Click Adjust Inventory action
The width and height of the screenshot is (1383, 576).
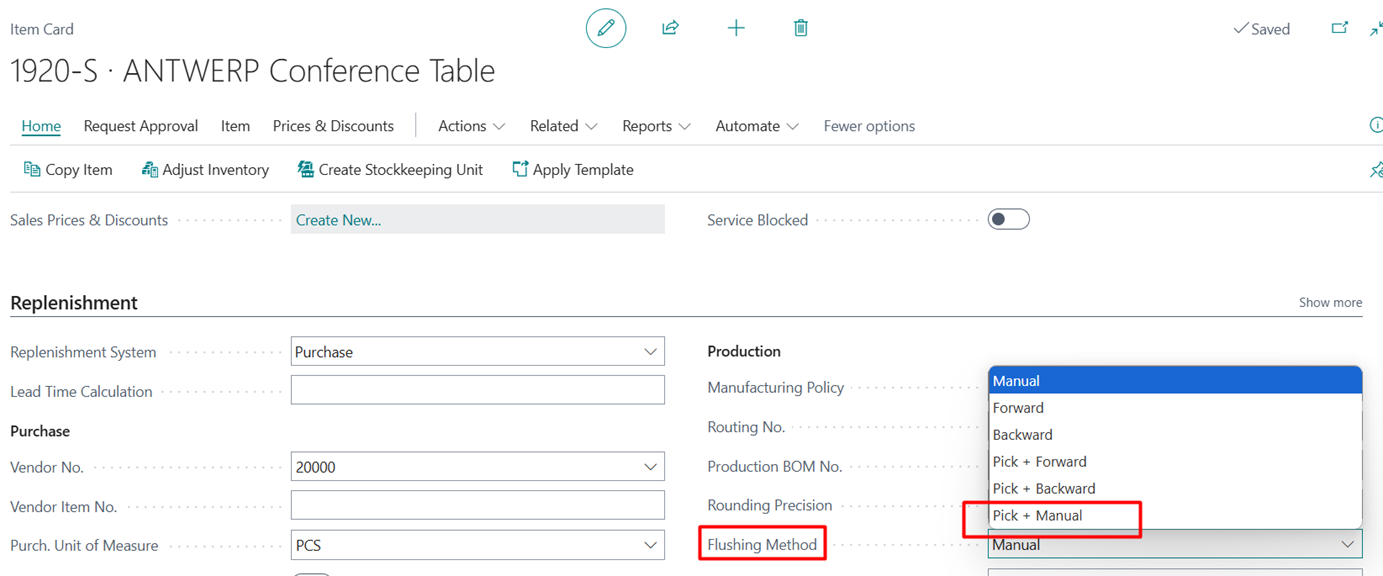click(205, 170)
